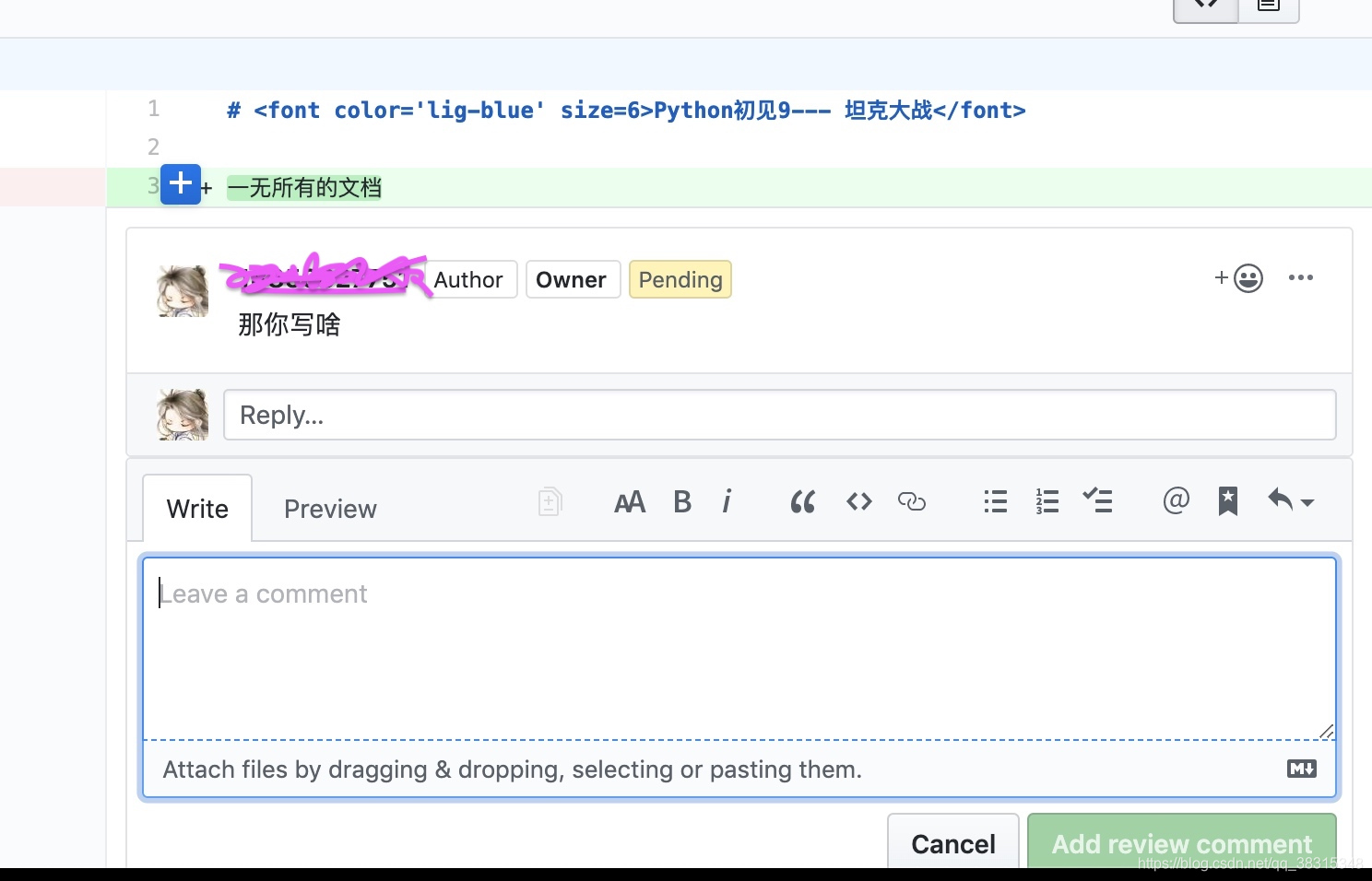Add a task list
Screen dimensions: 1372x881
pos(1098,500)
